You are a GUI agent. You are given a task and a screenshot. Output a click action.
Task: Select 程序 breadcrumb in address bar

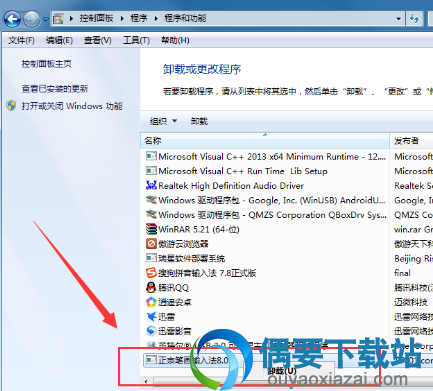(x=139, y=18)
